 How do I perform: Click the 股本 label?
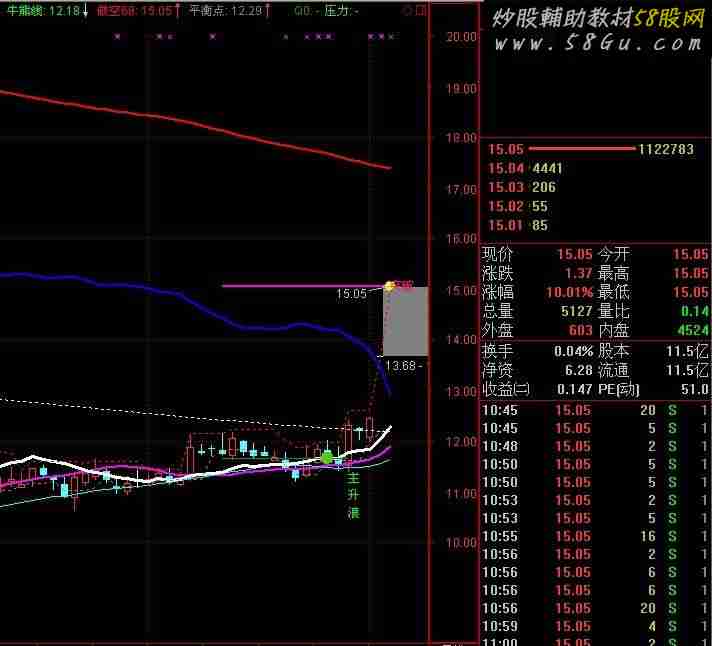pyautogui.click(x=613, y=351)
